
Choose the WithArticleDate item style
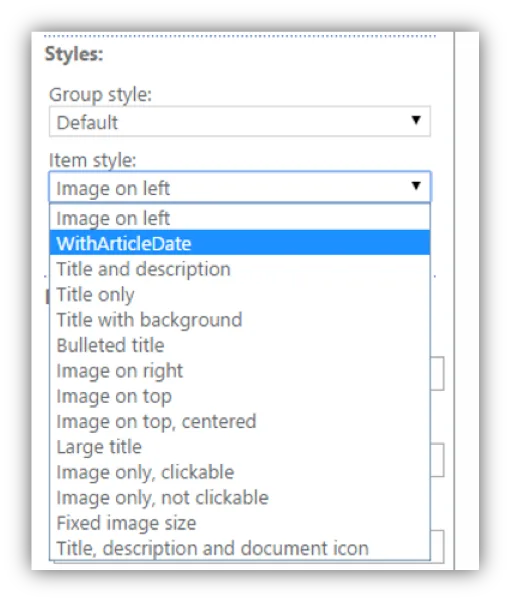click(x=240, y=243)
